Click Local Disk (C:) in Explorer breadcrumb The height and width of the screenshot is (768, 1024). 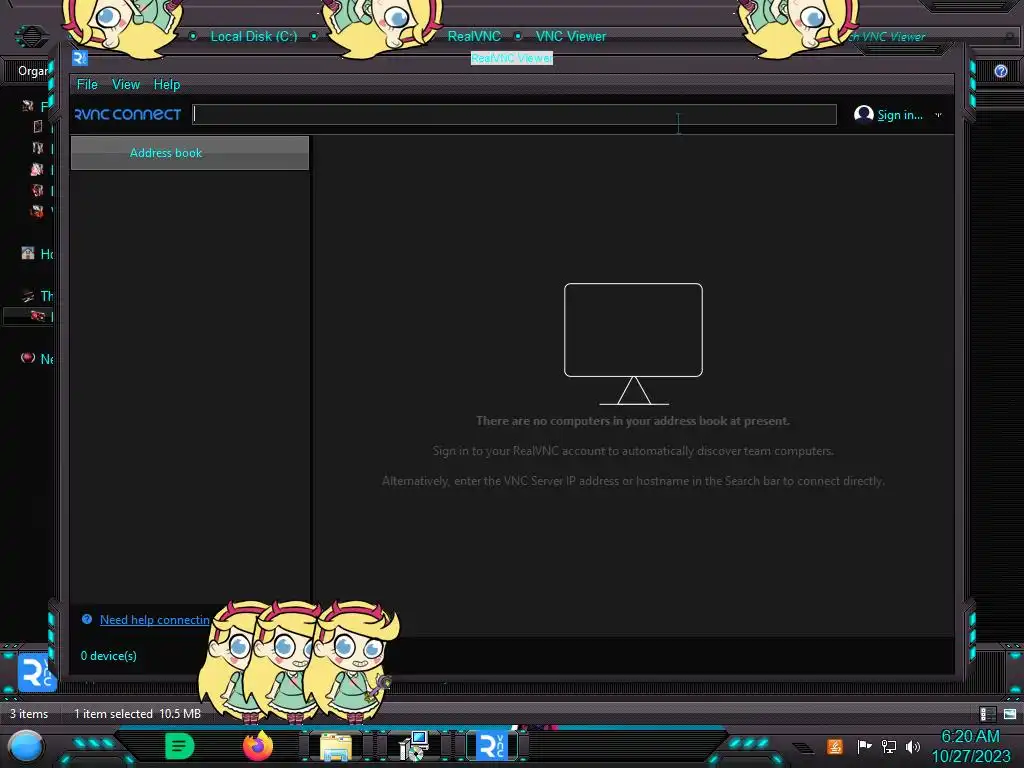[253, 37]
